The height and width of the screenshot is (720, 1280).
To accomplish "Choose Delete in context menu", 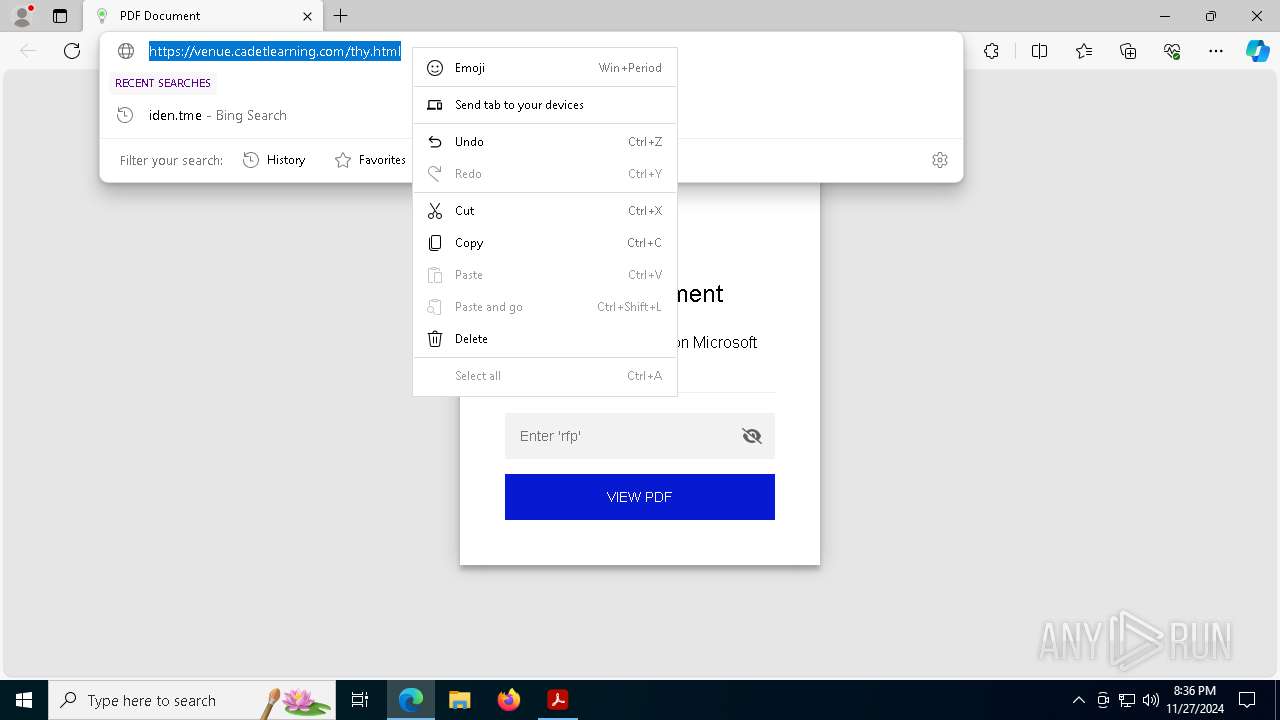I will [545, 339].
